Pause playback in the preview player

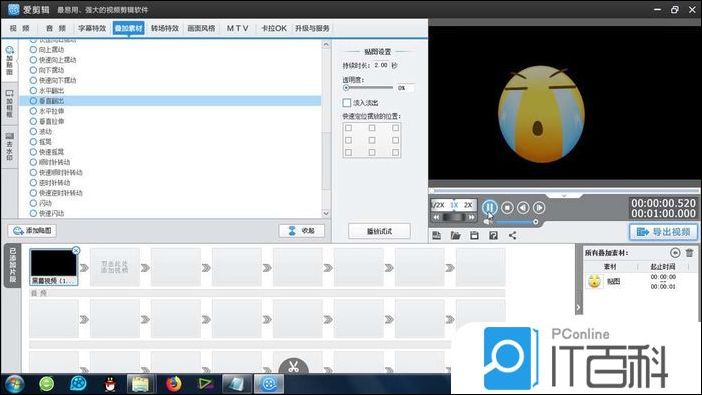coord(489,207)
